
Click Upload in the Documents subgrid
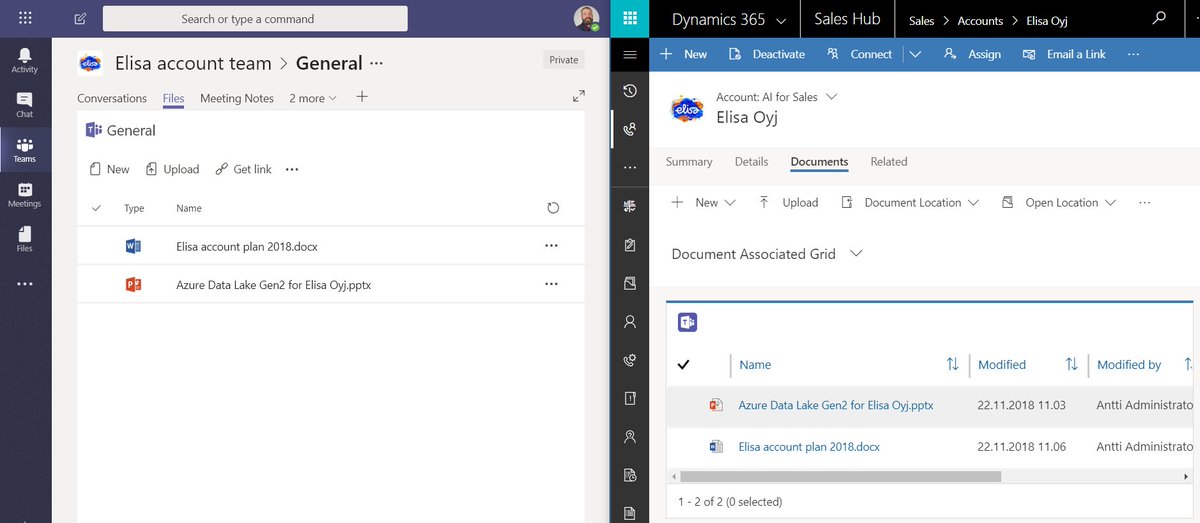(x=788, y=202)
